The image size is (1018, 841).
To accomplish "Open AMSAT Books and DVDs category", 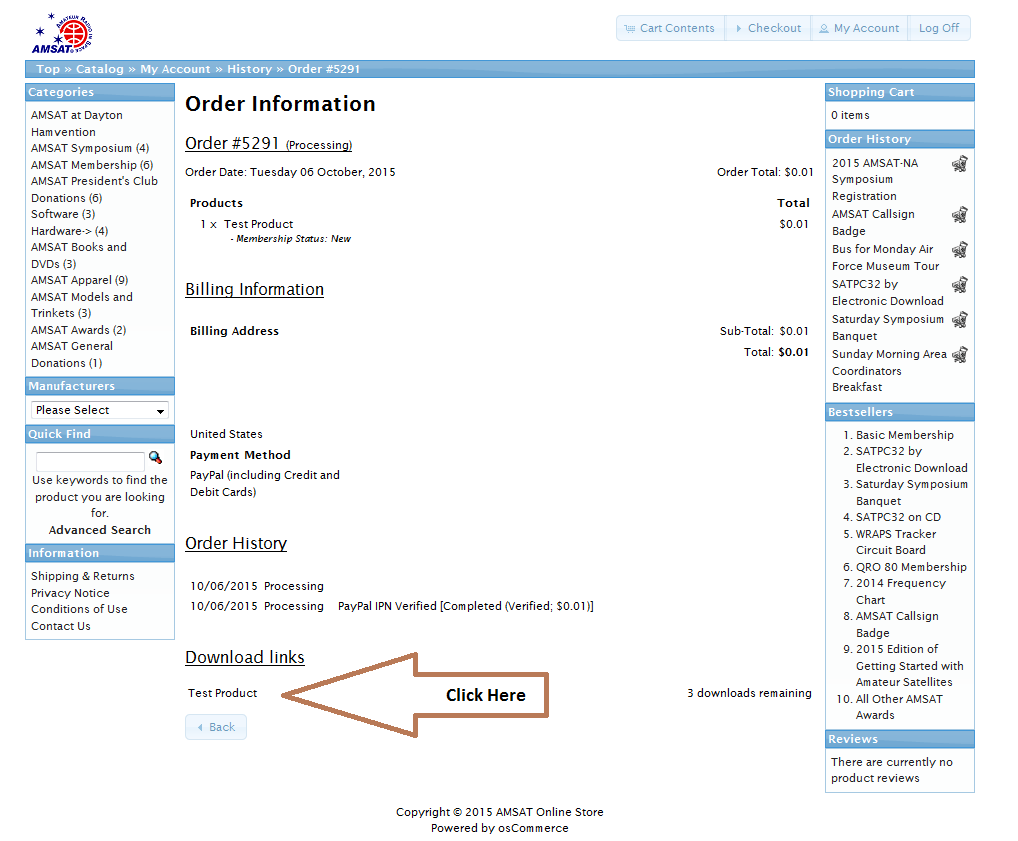I will click(79, 256).
